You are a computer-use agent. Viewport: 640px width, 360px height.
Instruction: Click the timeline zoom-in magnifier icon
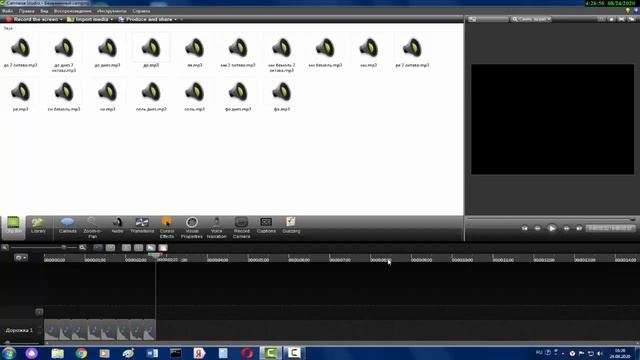(82, 247)
